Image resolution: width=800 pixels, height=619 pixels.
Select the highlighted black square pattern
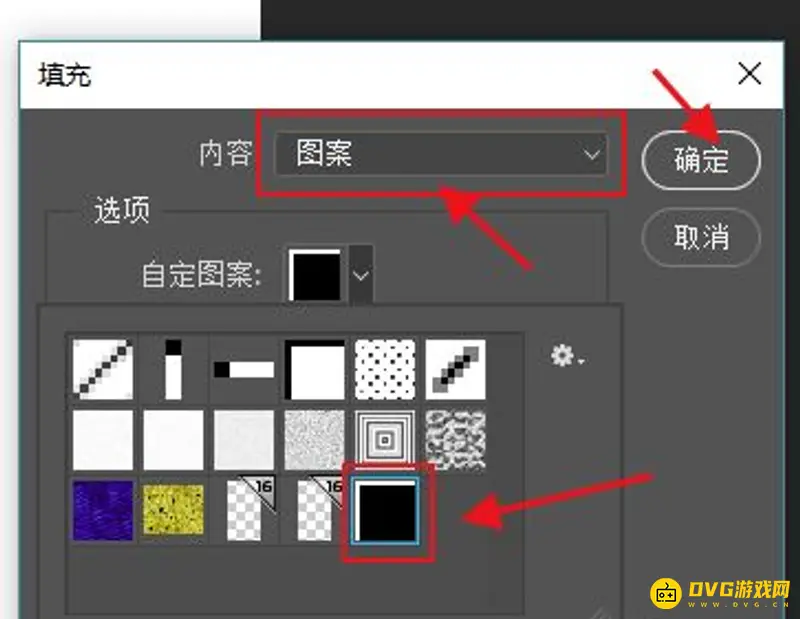pos(386,511)
